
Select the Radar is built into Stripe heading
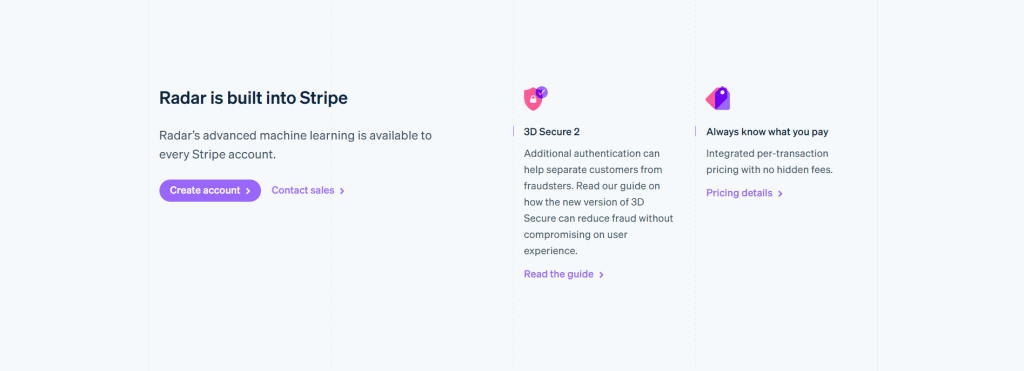coord(253,98)
